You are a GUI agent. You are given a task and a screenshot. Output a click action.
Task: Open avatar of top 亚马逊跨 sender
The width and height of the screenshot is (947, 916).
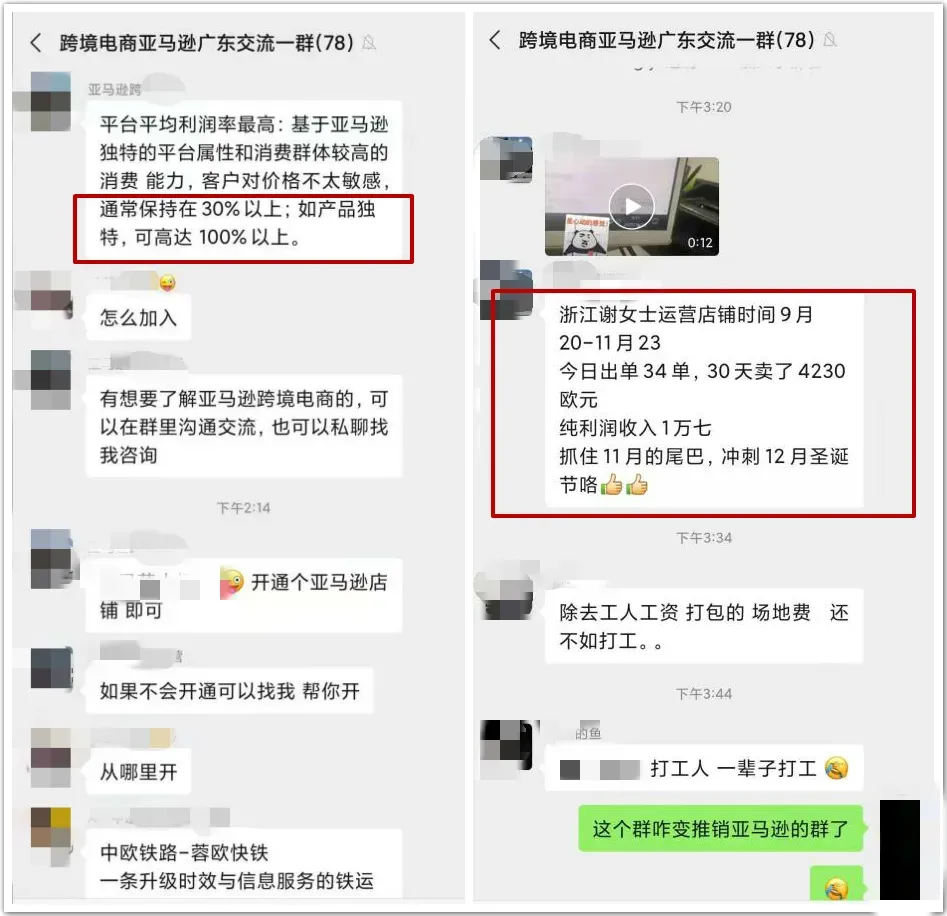51,101
